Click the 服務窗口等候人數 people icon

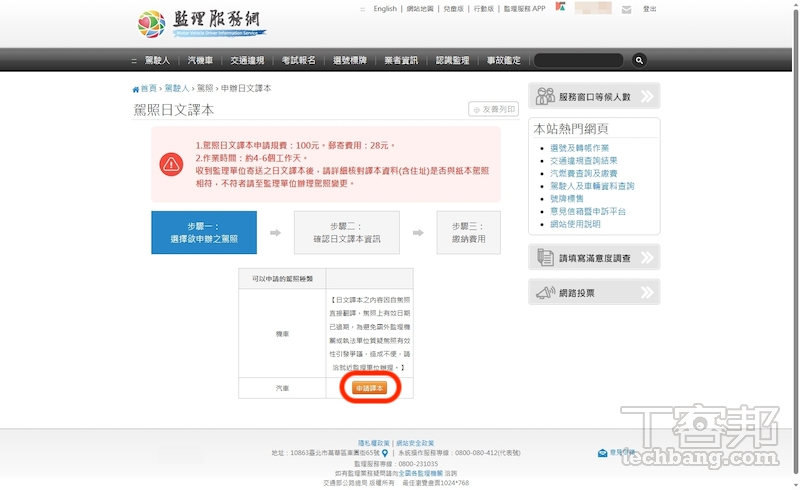[x=544, y=96]
